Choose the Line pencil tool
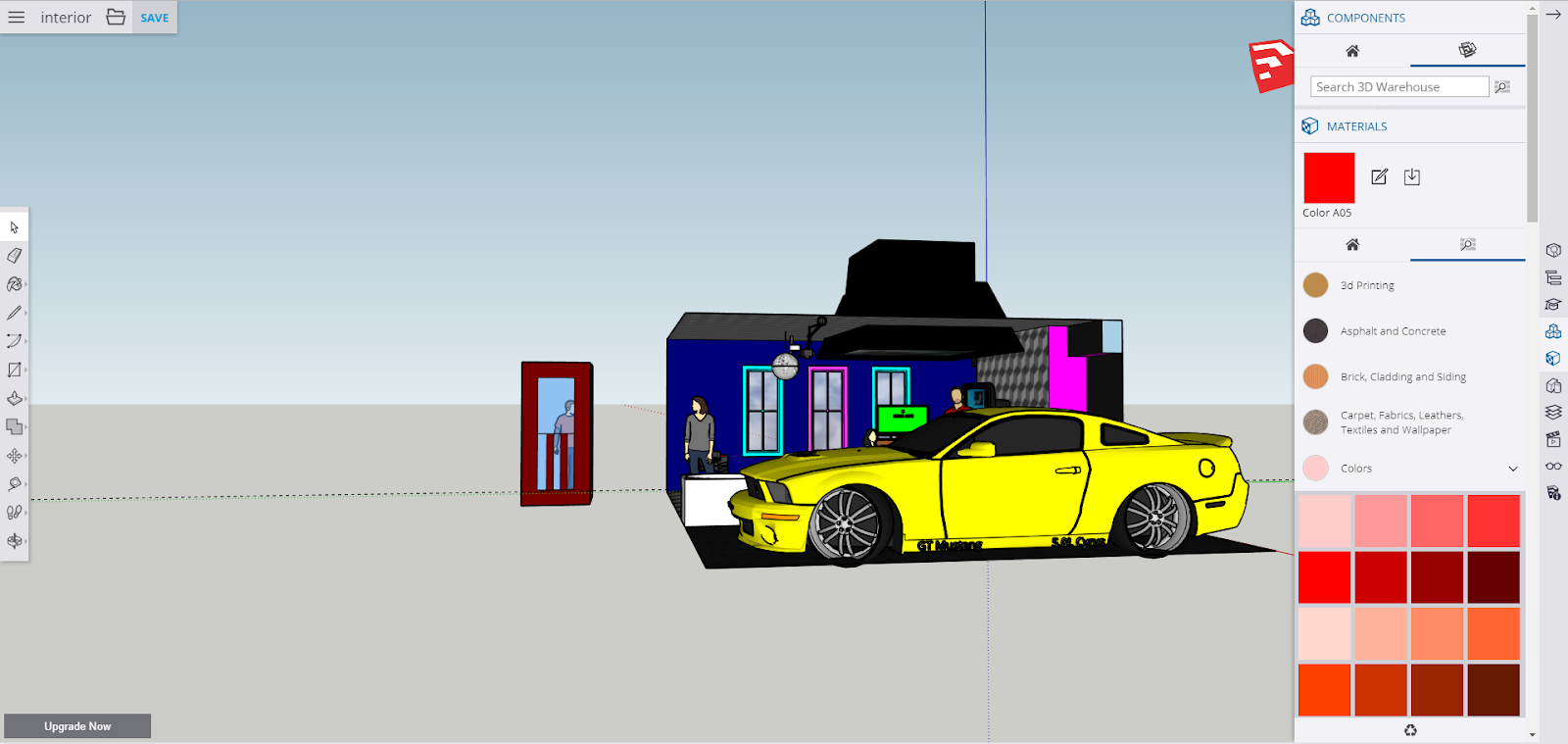Screen dimensions: 1568x744 tap(14, 313)
